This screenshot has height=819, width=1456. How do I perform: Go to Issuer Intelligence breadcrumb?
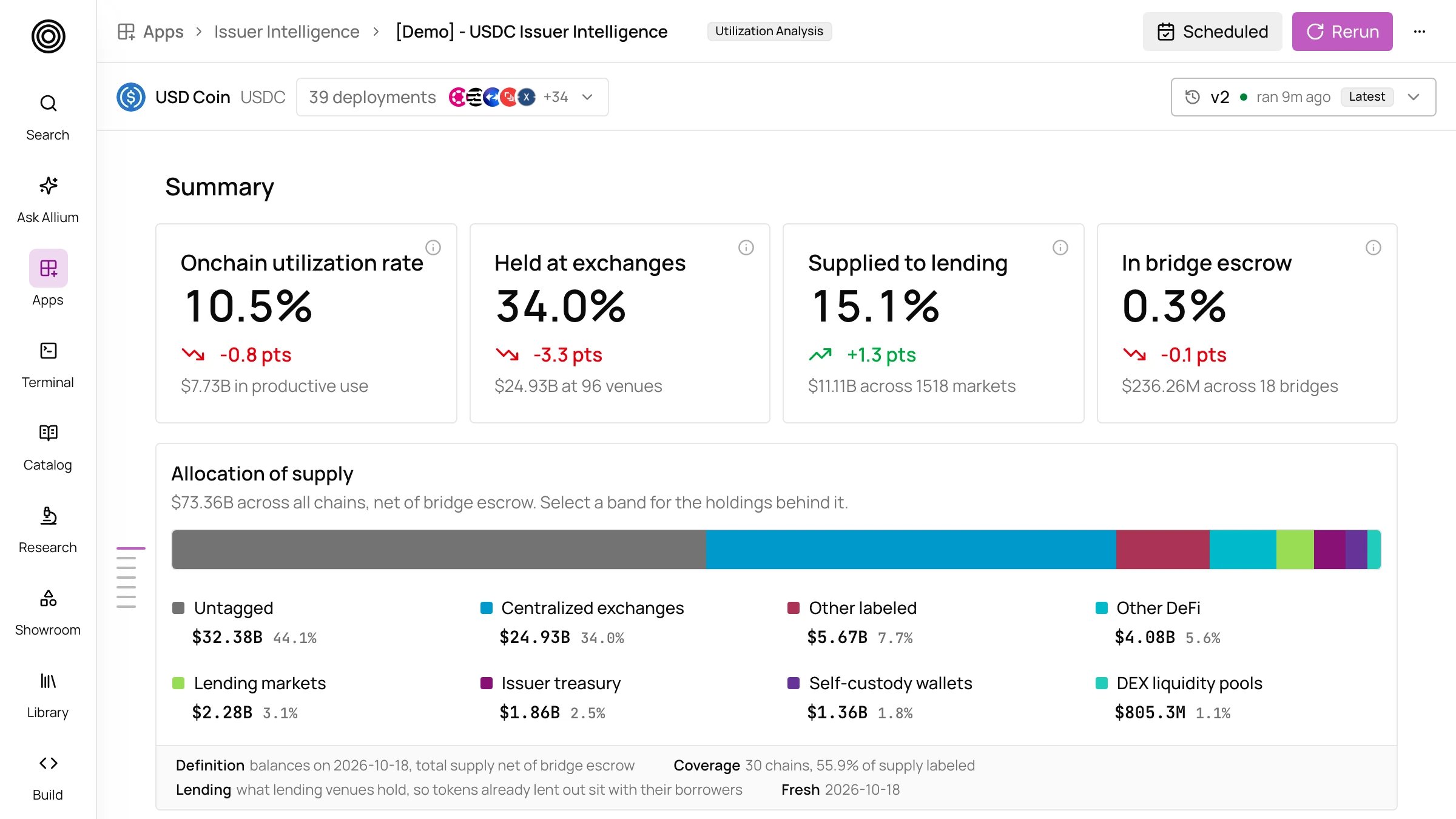[287, 32]
